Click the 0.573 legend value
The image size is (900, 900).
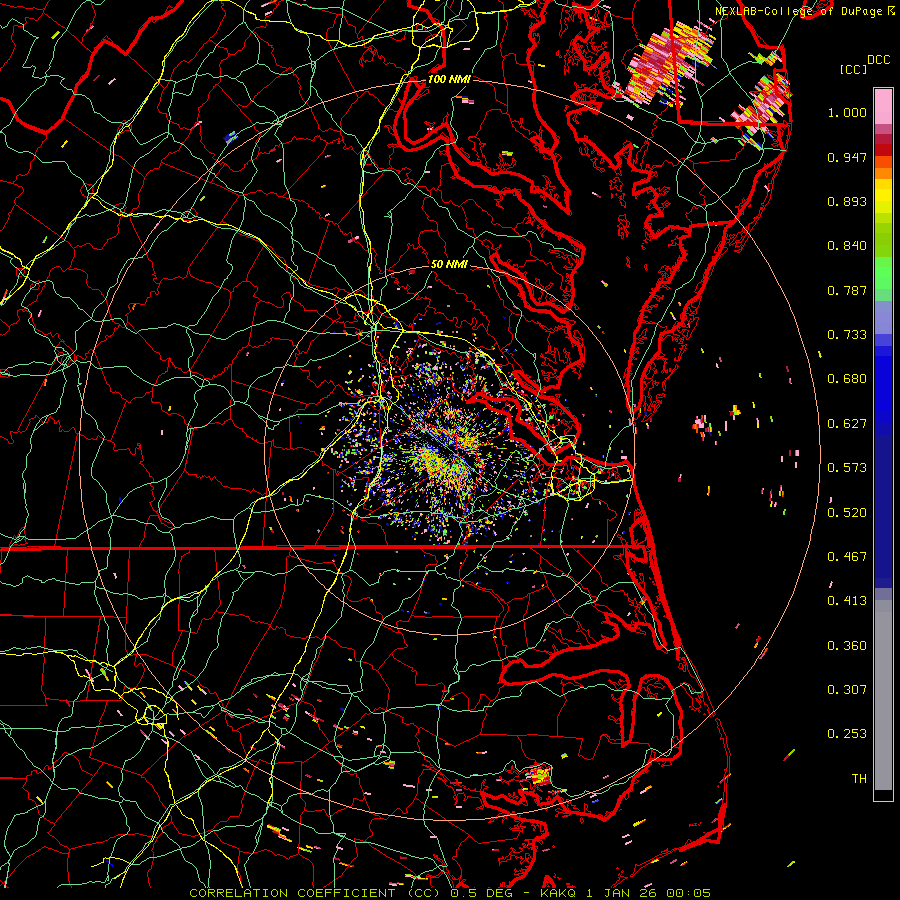(847, 468)
